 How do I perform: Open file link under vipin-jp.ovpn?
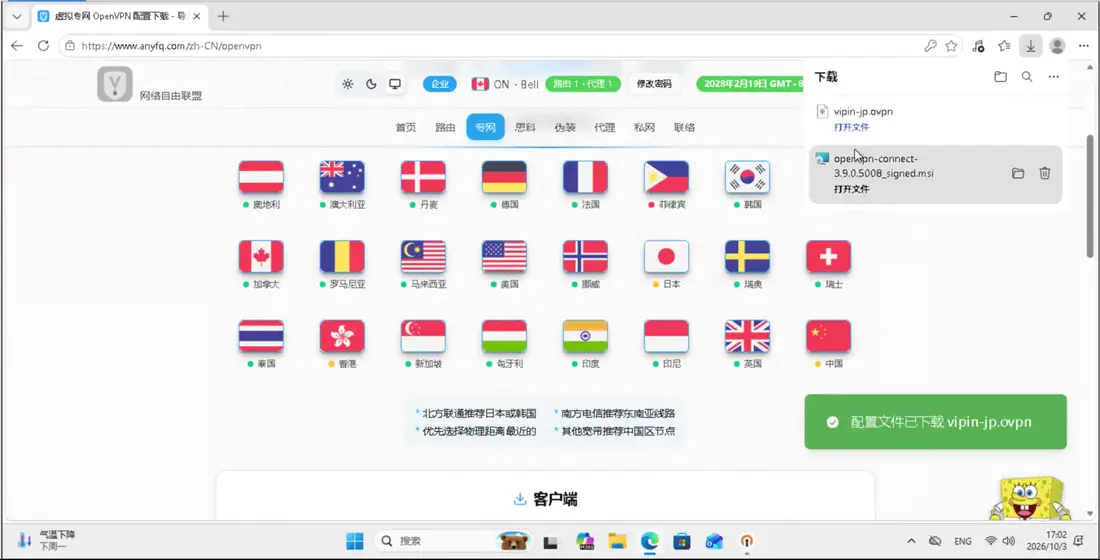tap(851, 127)
